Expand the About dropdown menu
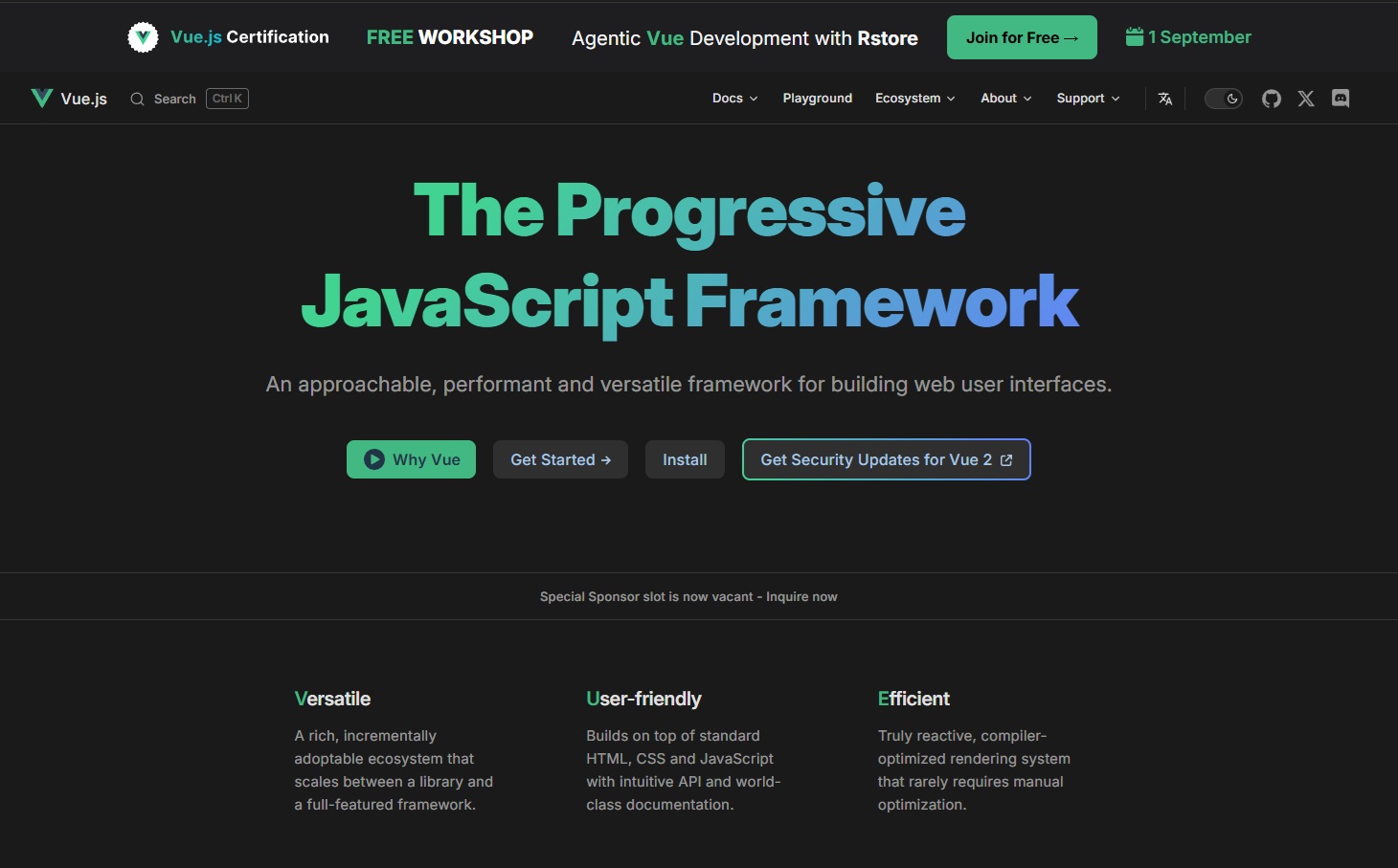The image size is (1398, 868). (x=1005, y=99)
